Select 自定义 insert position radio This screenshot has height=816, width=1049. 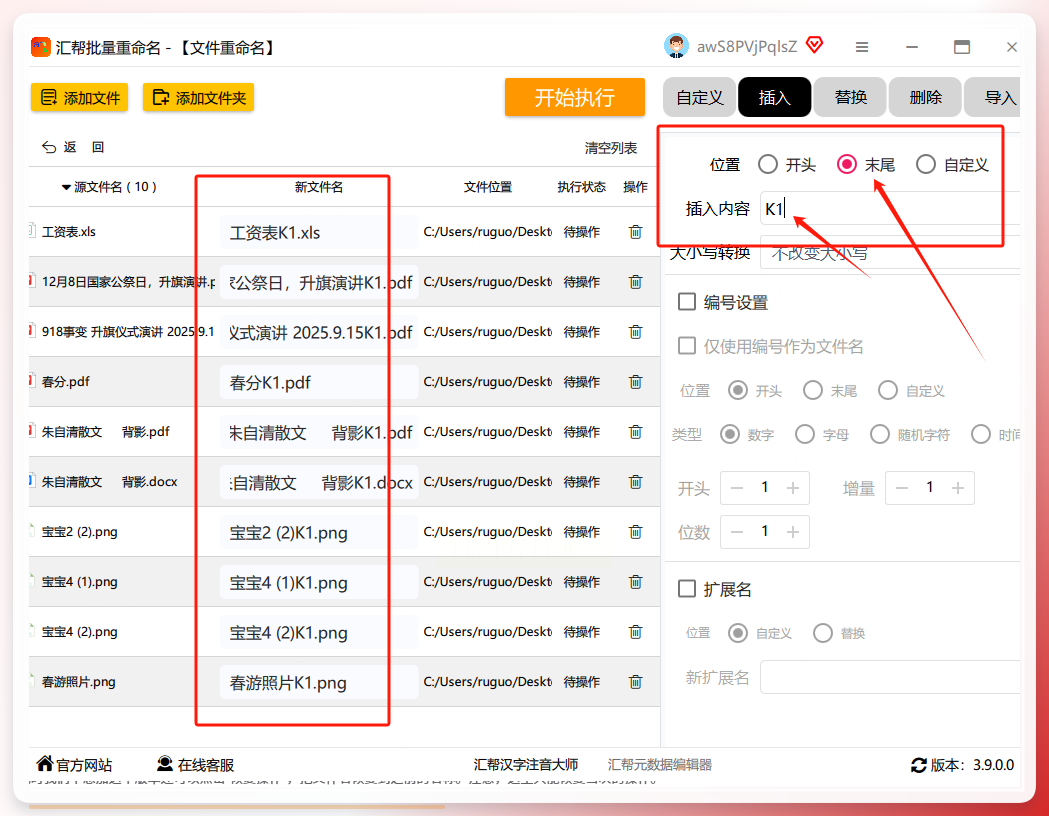click(926, 165)
